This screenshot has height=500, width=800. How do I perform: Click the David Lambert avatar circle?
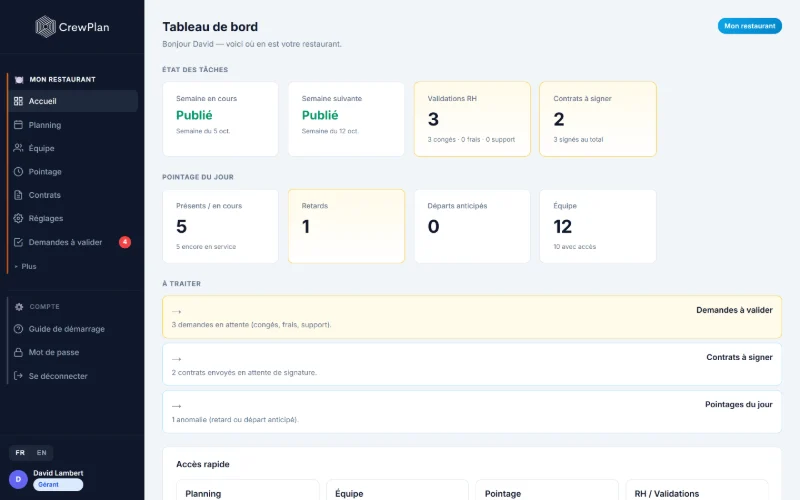point(18,479)
